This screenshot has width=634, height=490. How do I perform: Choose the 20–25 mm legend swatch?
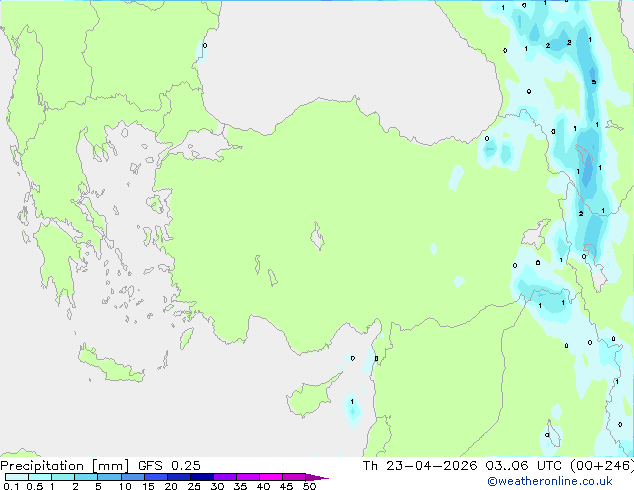(178, 477)
